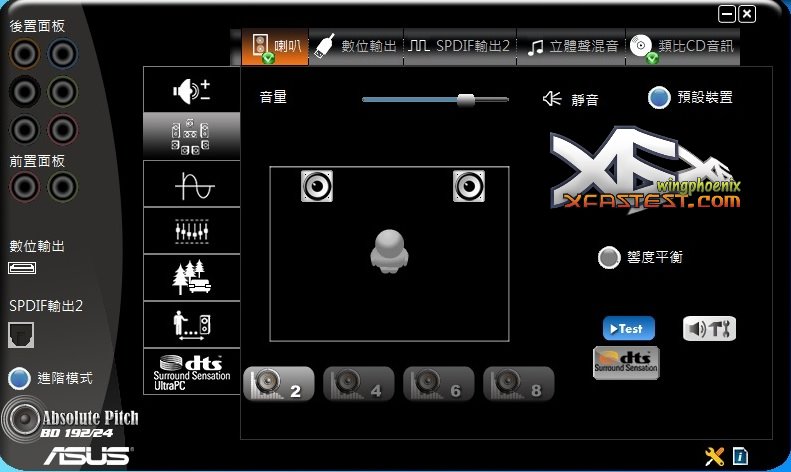Mute audio with the 靜音 icon
The width and height of the screenshot is (791, 472).
(x=552, y=98)
